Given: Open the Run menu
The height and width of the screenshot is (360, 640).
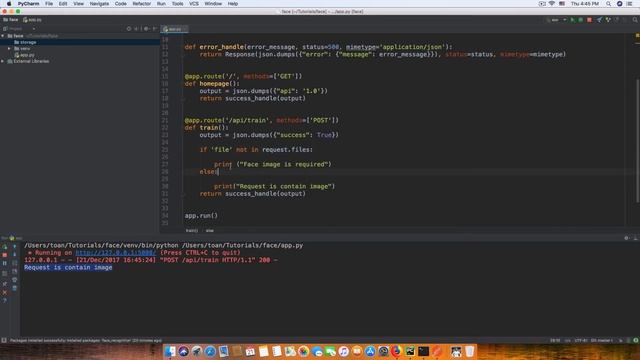Looking at the screenshot, I should tap(161, 4).
